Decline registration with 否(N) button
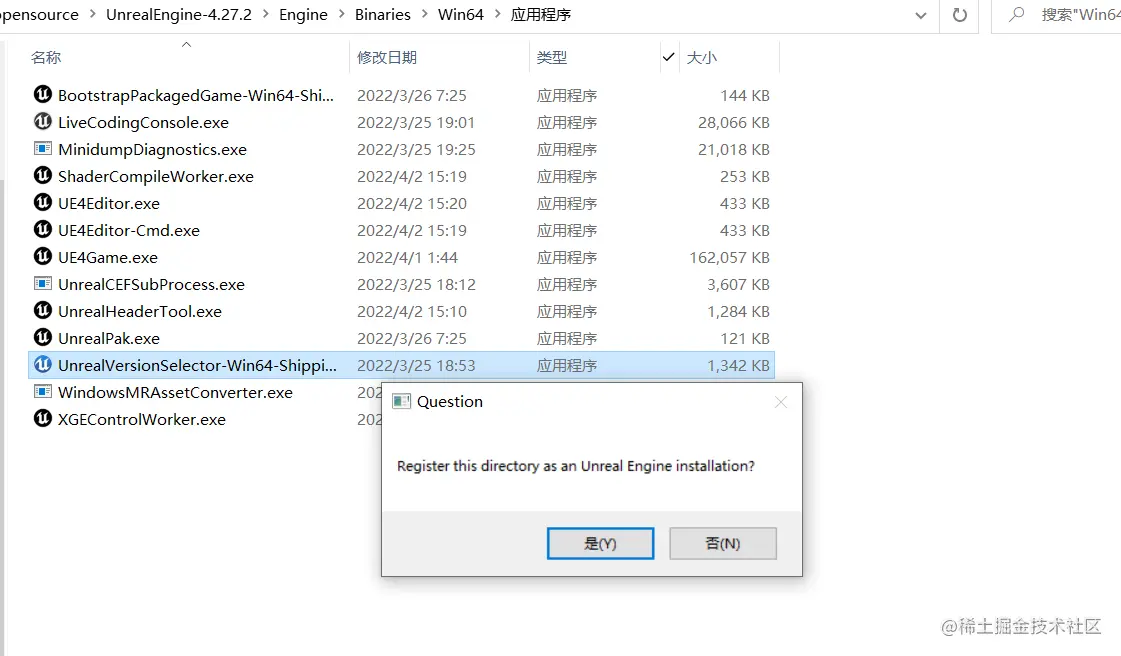Screen dimensions: 1121x656 (x=723, y=544)
